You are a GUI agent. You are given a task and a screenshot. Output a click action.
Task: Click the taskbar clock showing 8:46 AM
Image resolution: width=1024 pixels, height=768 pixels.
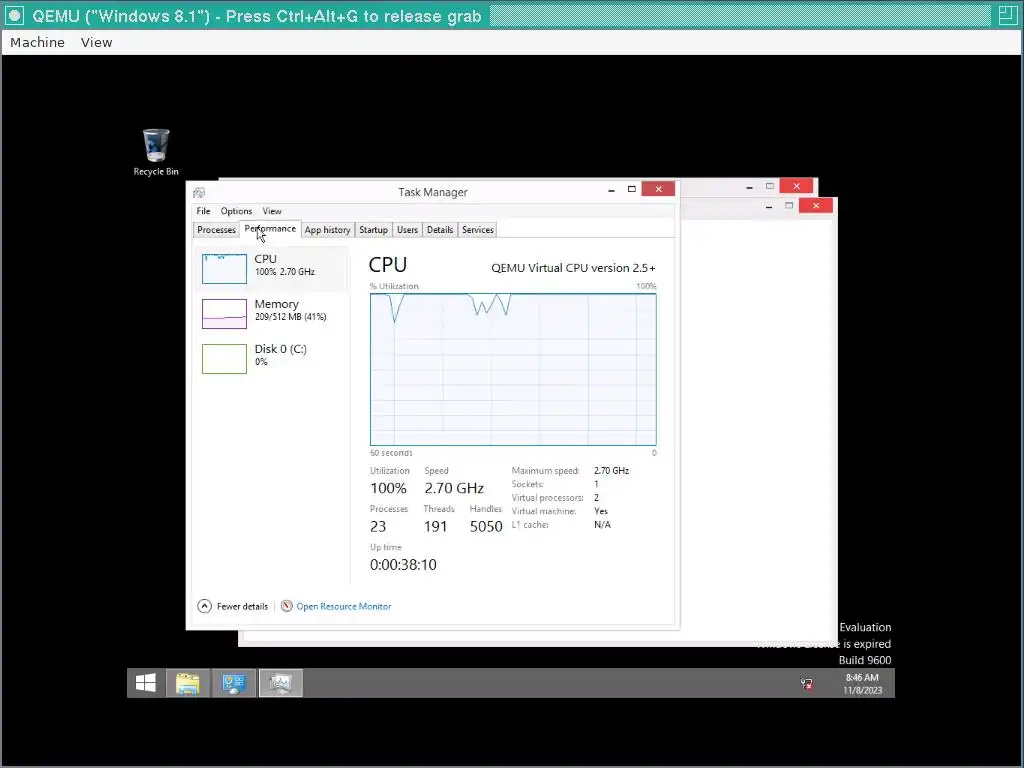click(x=862, y=678)
